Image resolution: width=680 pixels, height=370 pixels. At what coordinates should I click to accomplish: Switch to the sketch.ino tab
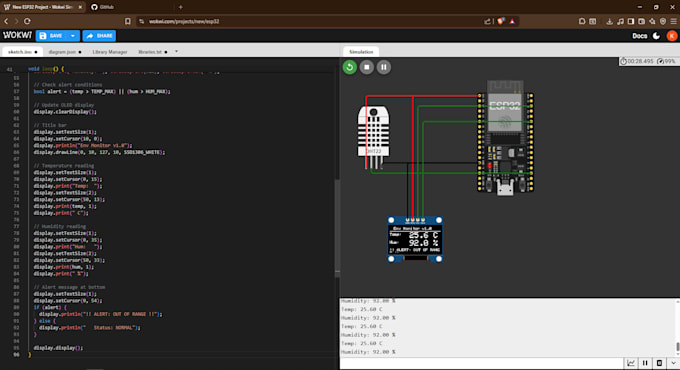coord(23,52)
